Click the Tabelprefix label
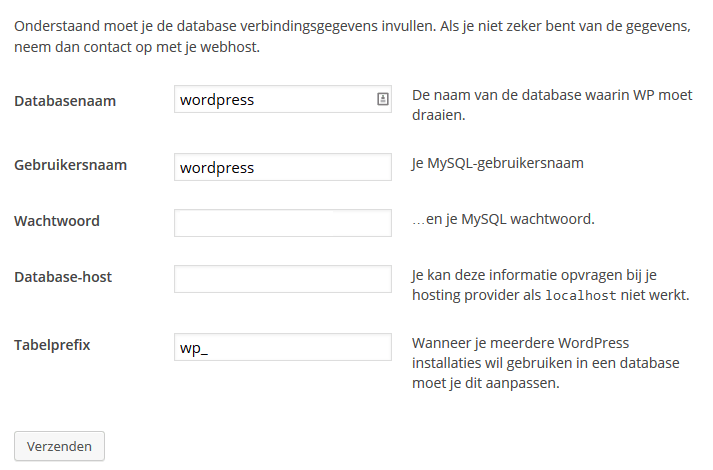This screenshot has width=713, height=470. [x=52, y=345]
